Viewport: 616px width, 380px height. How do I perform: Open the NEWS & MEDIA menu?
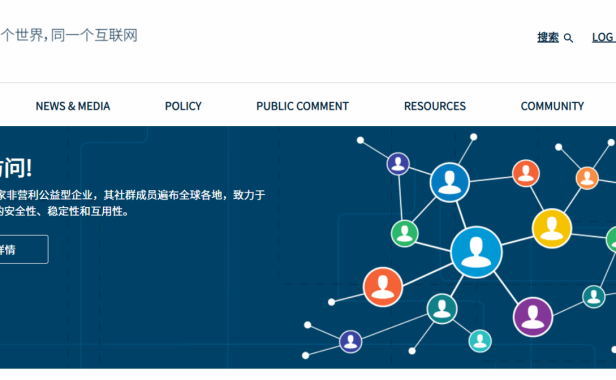73,106
